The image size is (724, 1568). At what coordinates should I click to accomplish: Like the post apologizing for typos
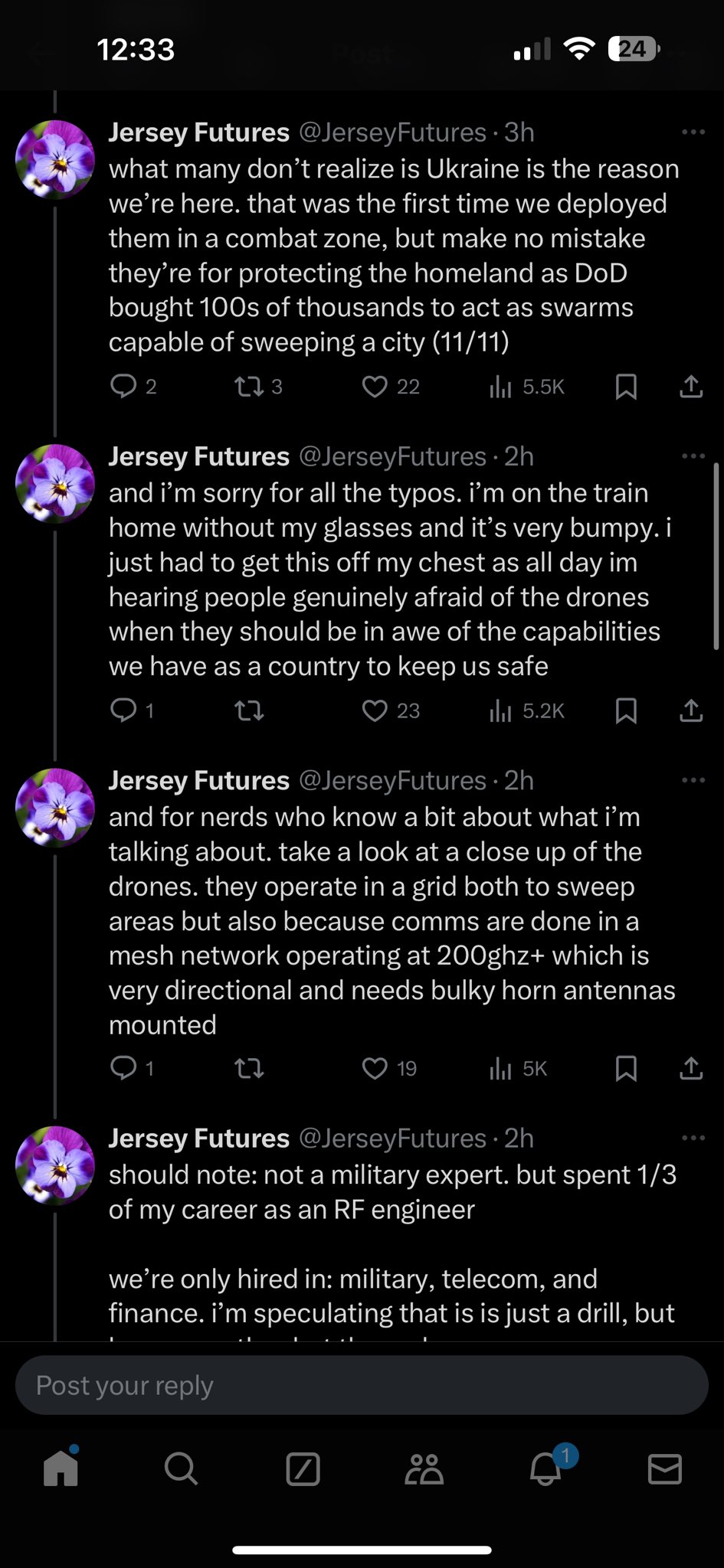pos(375,711)
